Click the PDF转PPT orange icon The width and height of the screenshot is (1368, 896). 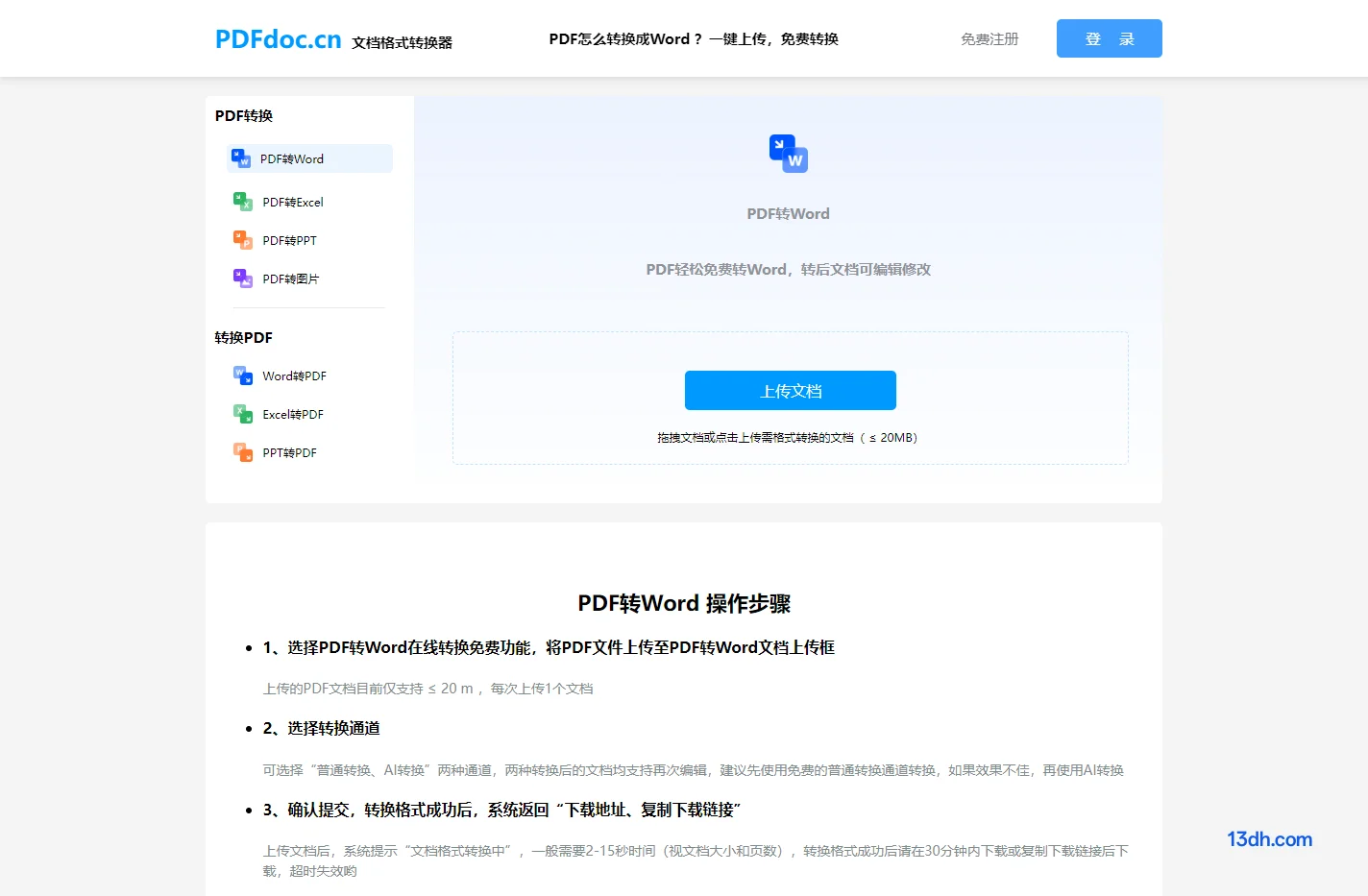[243, 240]
